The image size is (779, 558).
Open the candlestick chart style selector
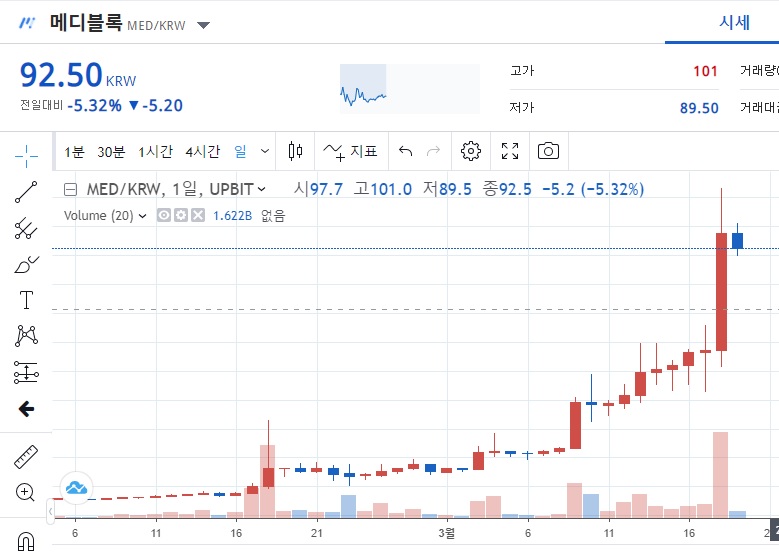tap(296, 151)
